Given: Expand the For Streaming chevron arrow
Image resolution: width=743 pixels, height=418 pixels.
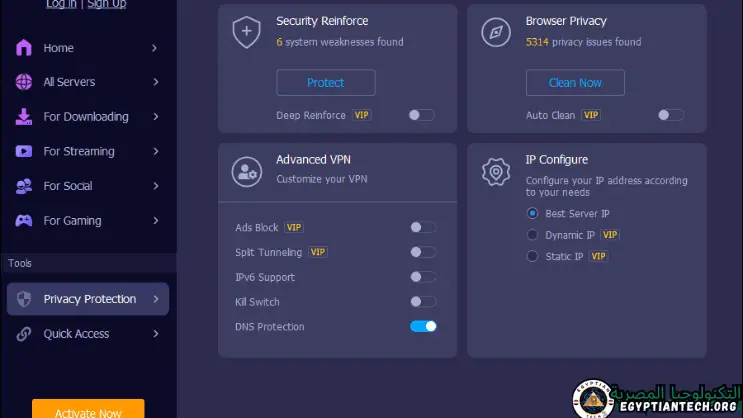Looking at the screenshot, I should [156, 151].
